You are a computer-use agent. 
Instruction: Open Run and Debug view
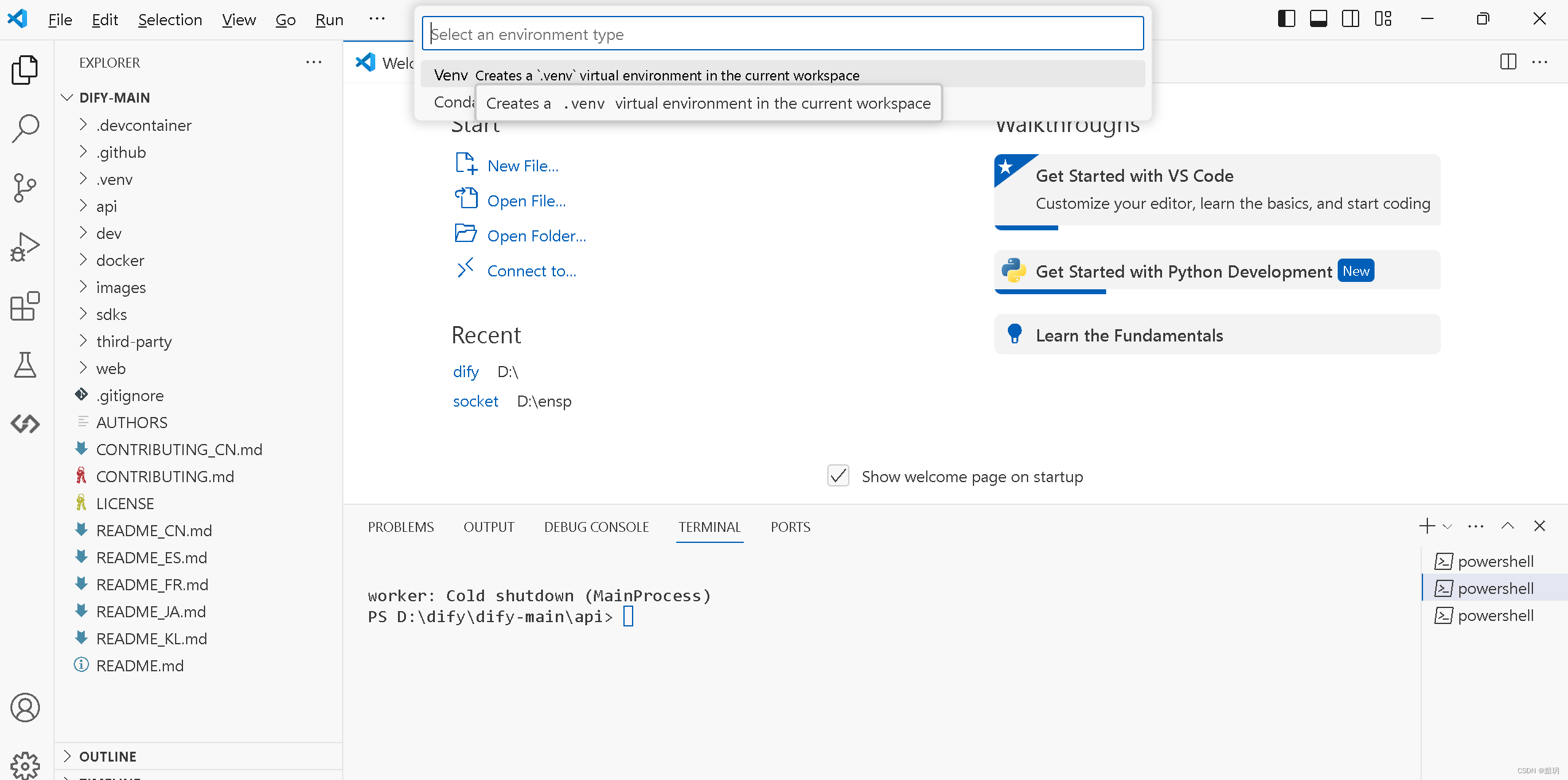click(25, 246)
